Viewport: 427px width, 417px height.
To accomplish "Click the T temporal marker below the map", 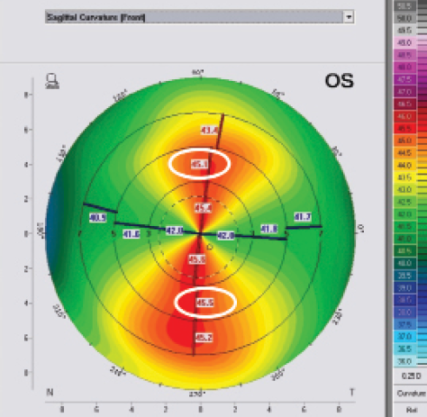I will (352, 393).
